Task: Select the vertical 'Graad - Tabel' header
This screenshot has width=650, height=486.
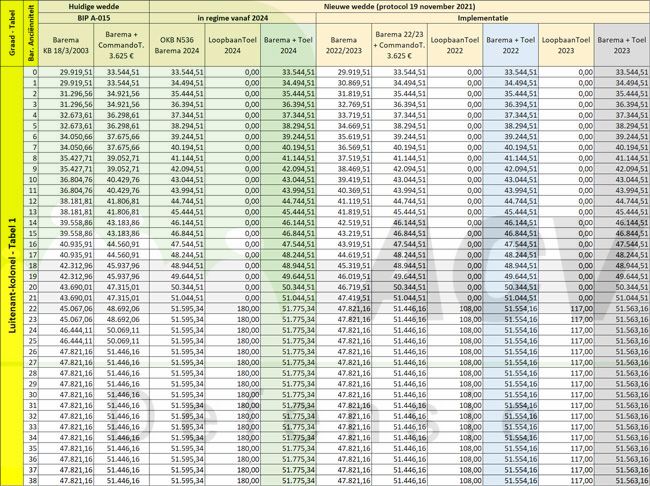Action: click(x=14, y=33)
